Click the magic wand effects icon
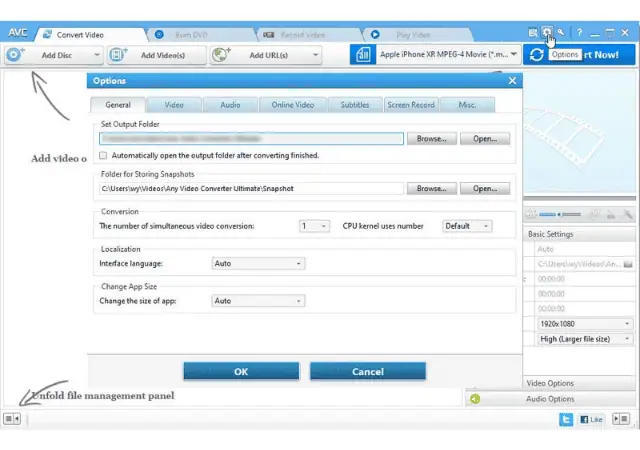Image resolution: width=640 pixels, height=450 pixels. tap(628, 214)
